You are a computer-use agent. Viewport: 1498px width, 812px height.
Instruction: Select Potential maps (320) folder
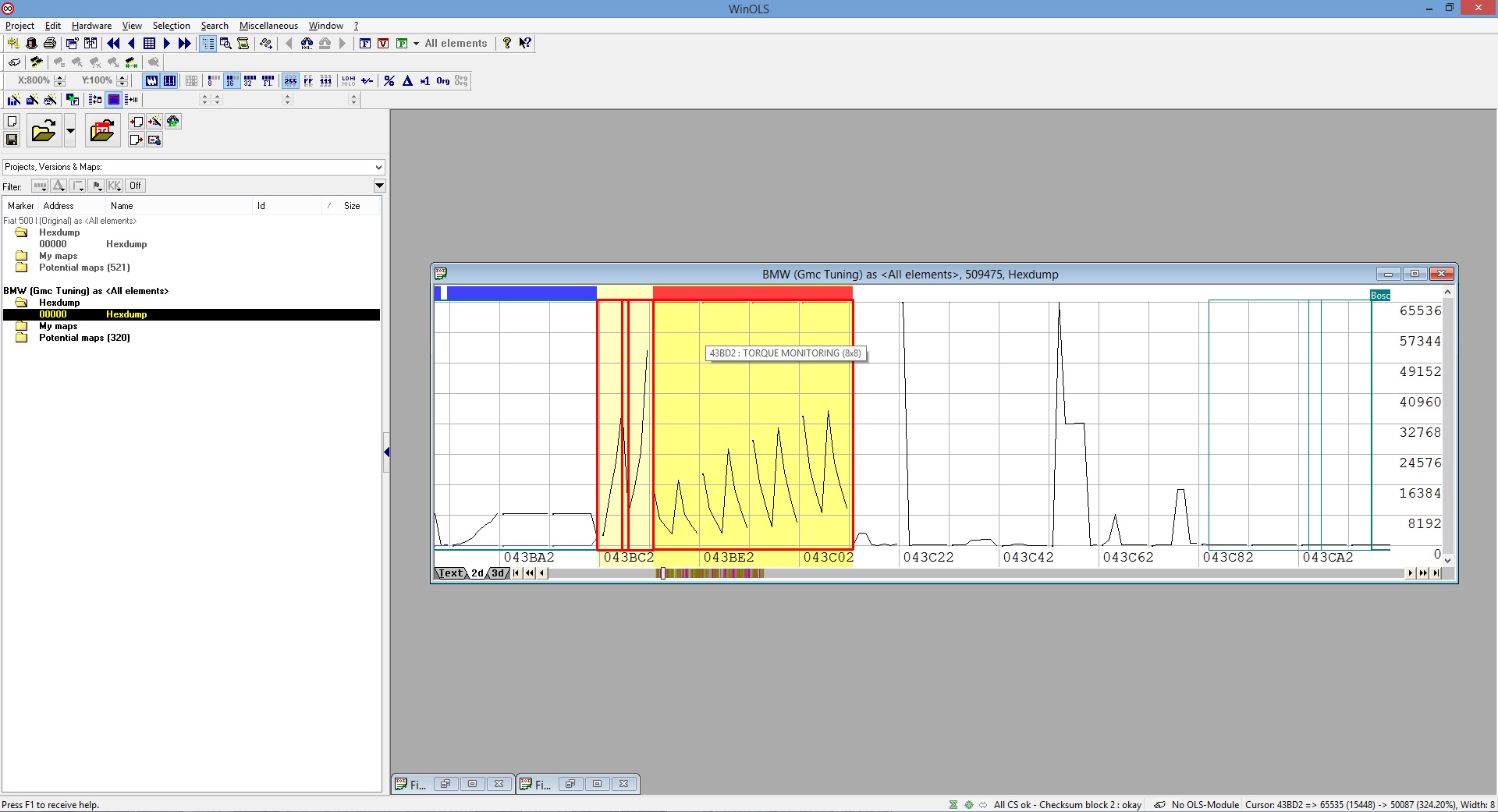84,338
